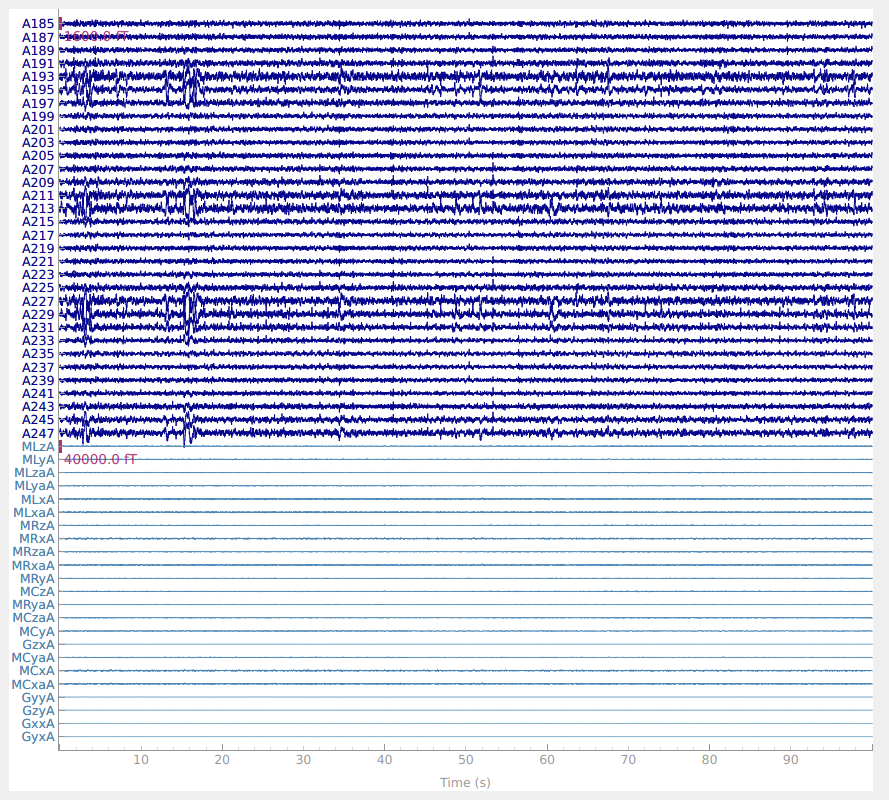Select reference channel label MRxaA

33,565
